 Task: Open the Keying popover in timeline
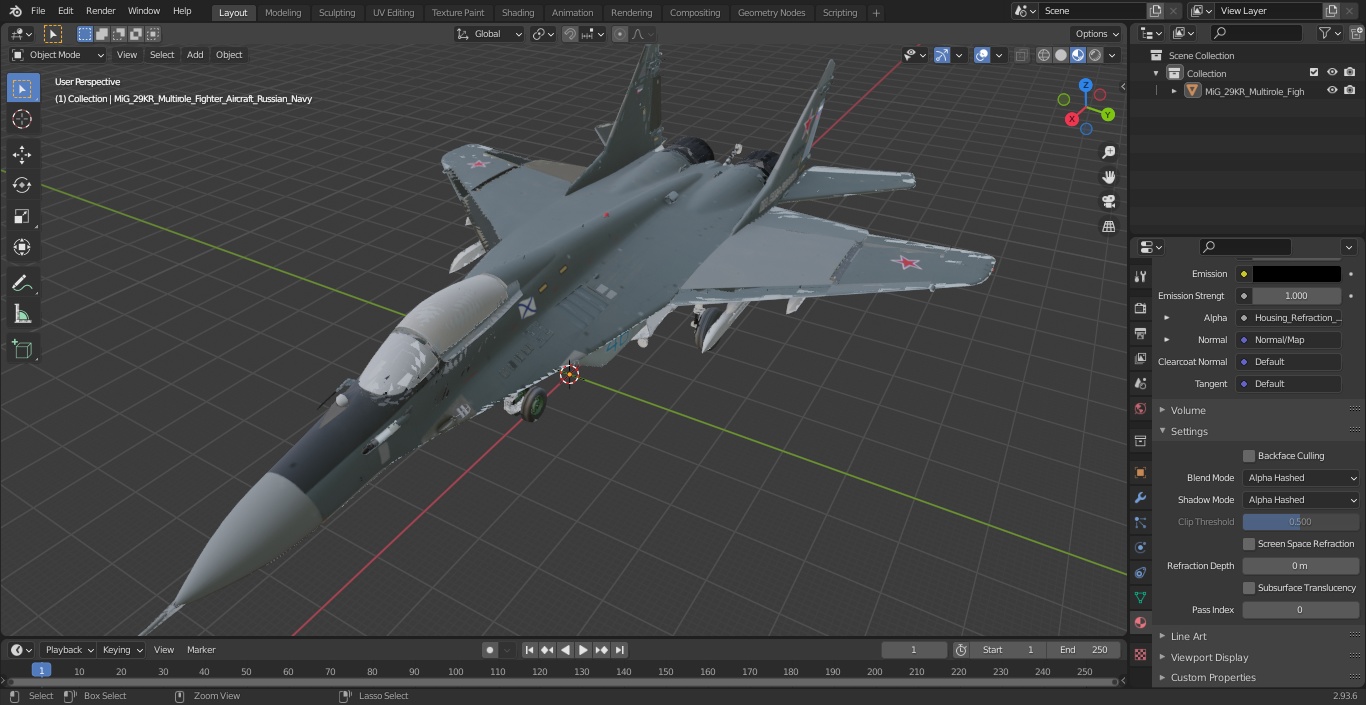click(122, 650)
